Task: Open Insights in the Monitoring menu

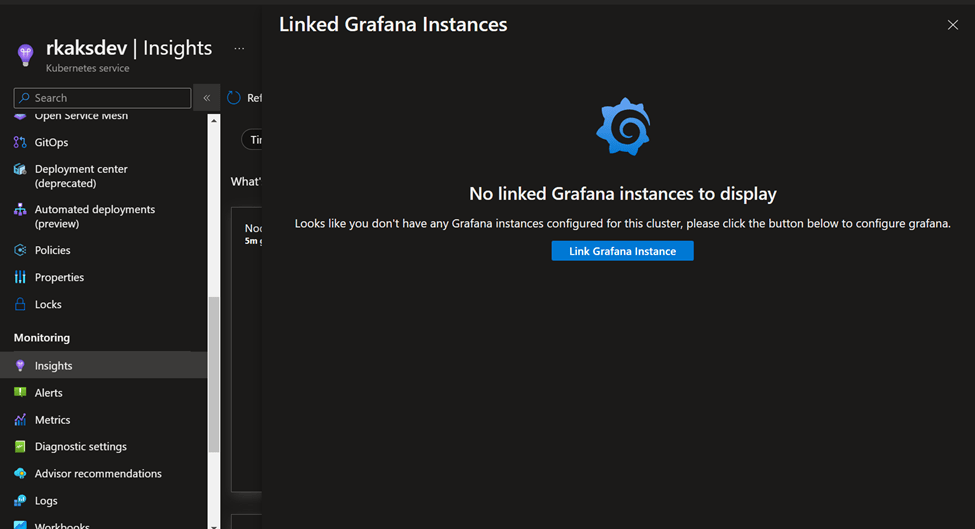Action: pos(54,366)
